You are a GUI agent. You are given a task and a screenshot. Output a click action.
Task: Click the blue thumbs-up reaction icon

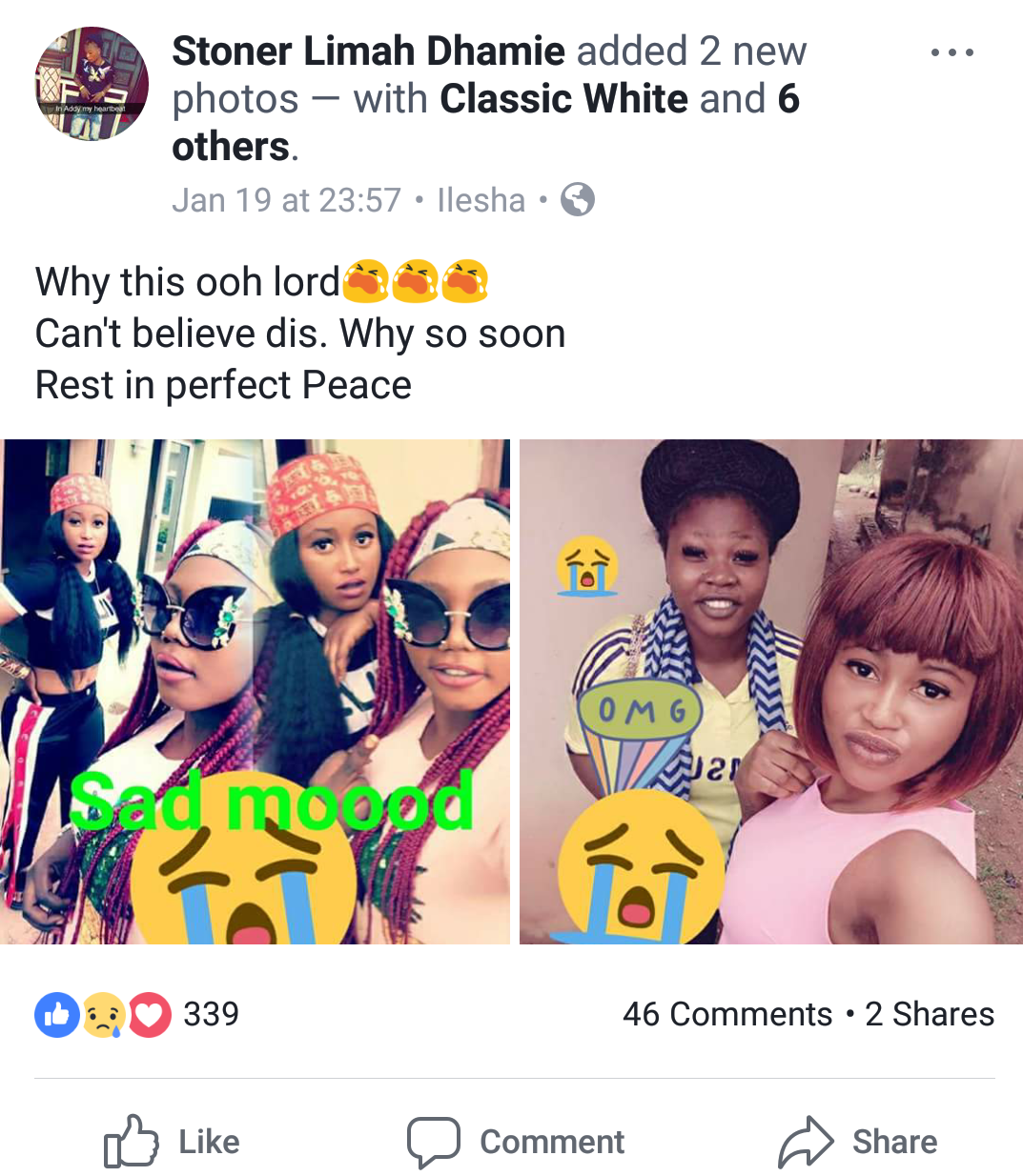[x=57, y=1015]
